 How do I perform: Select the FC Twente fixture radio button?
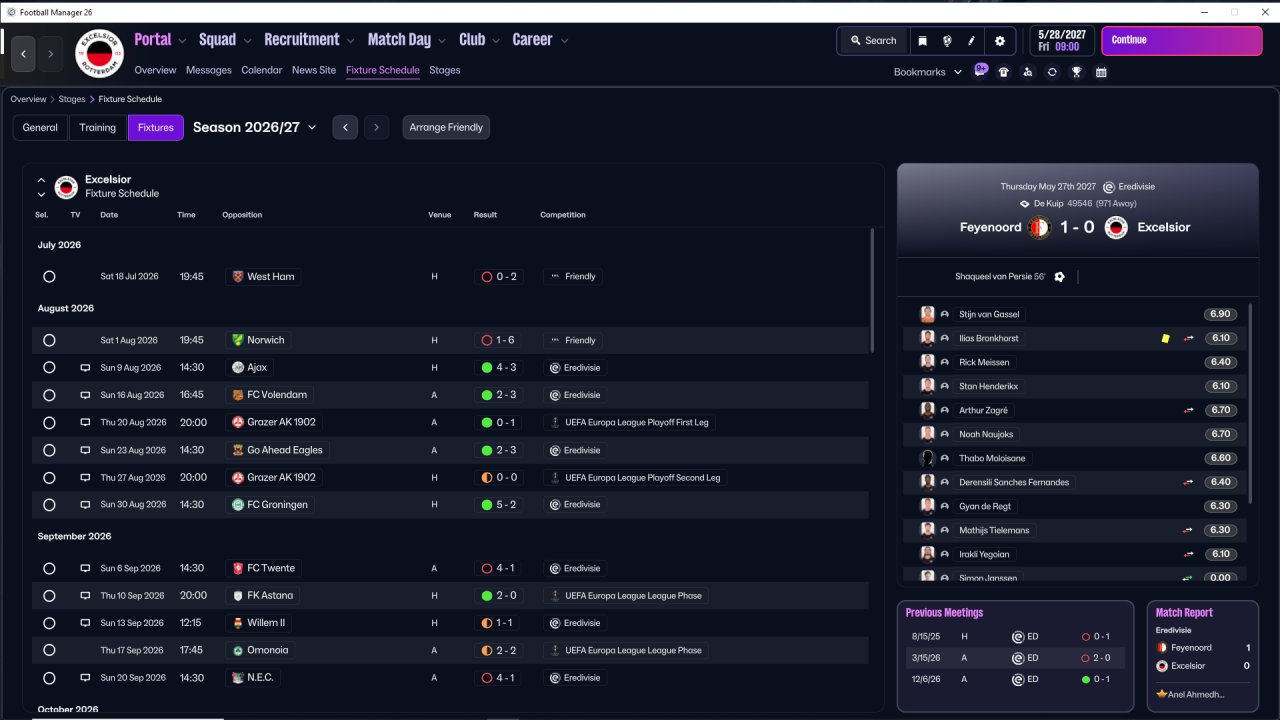coord(49,568)
